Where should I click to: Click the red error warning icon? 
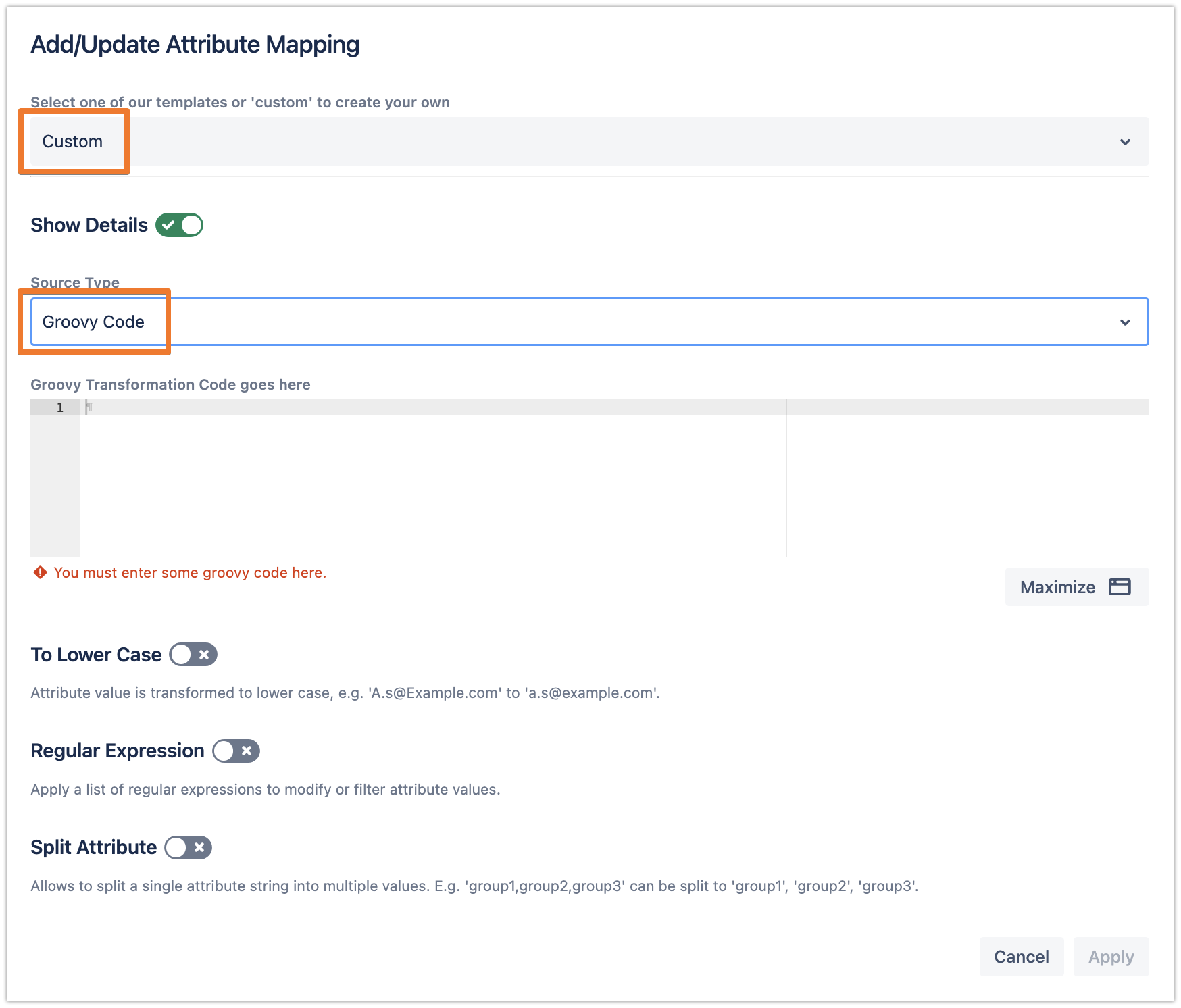tap(41, 573)
